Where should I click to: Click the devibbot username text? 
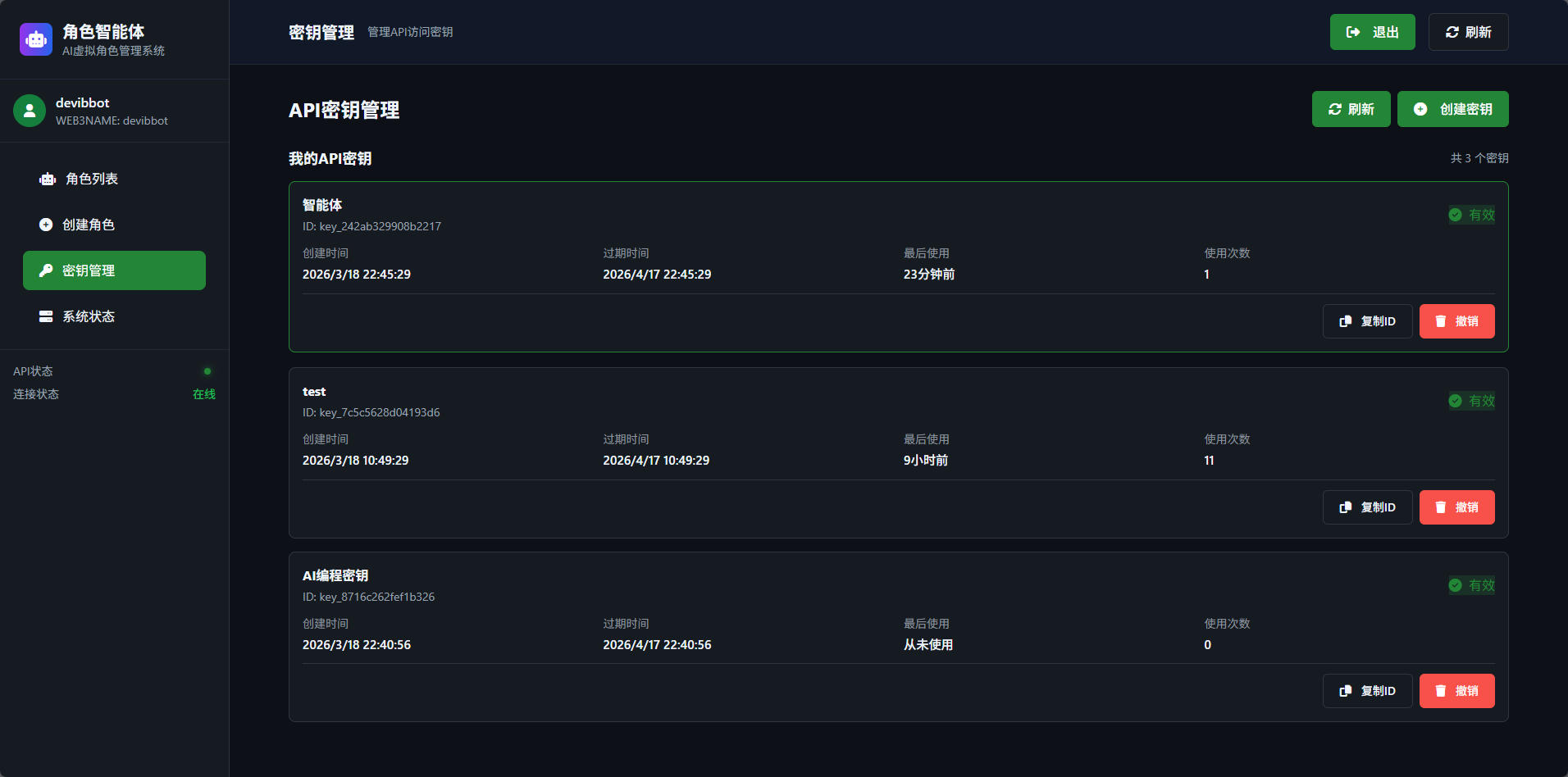point(82,102)
